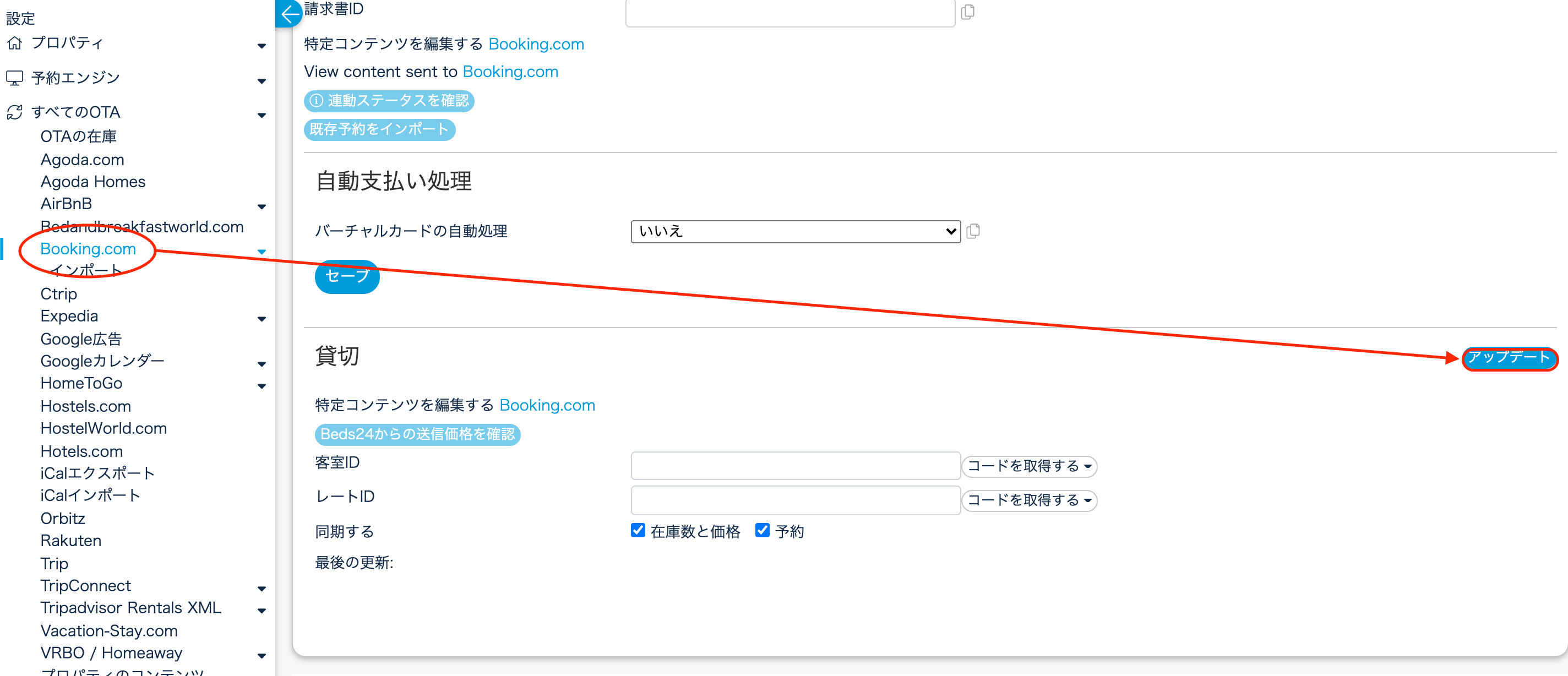The height and width of the screenshot is (676, 1568).
Task: Open Agoda Homes in sidebar
Action: coord(92,182)
